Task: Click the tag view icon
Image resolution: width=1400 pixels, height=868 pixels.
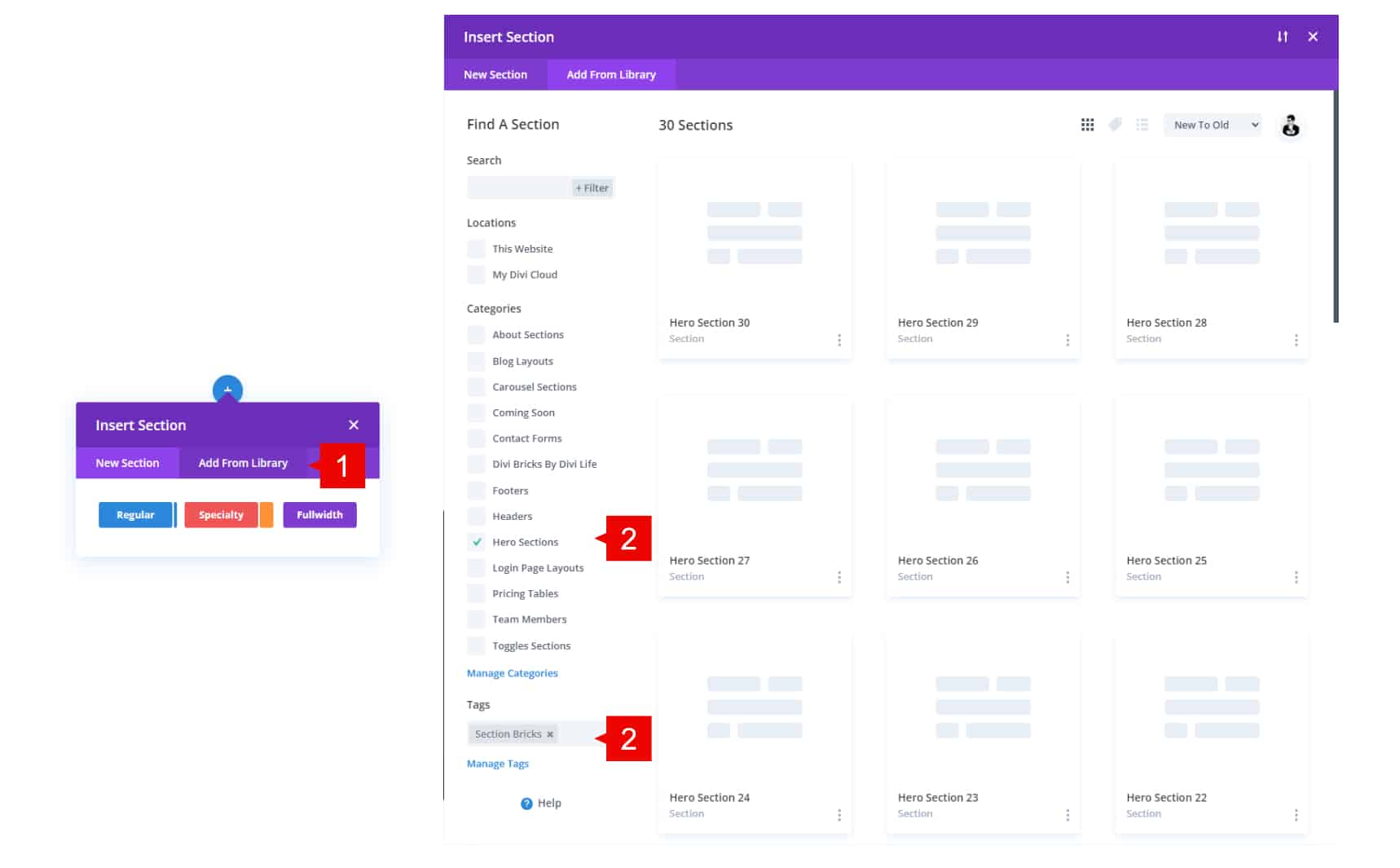Action: [x=1115, y=125]
